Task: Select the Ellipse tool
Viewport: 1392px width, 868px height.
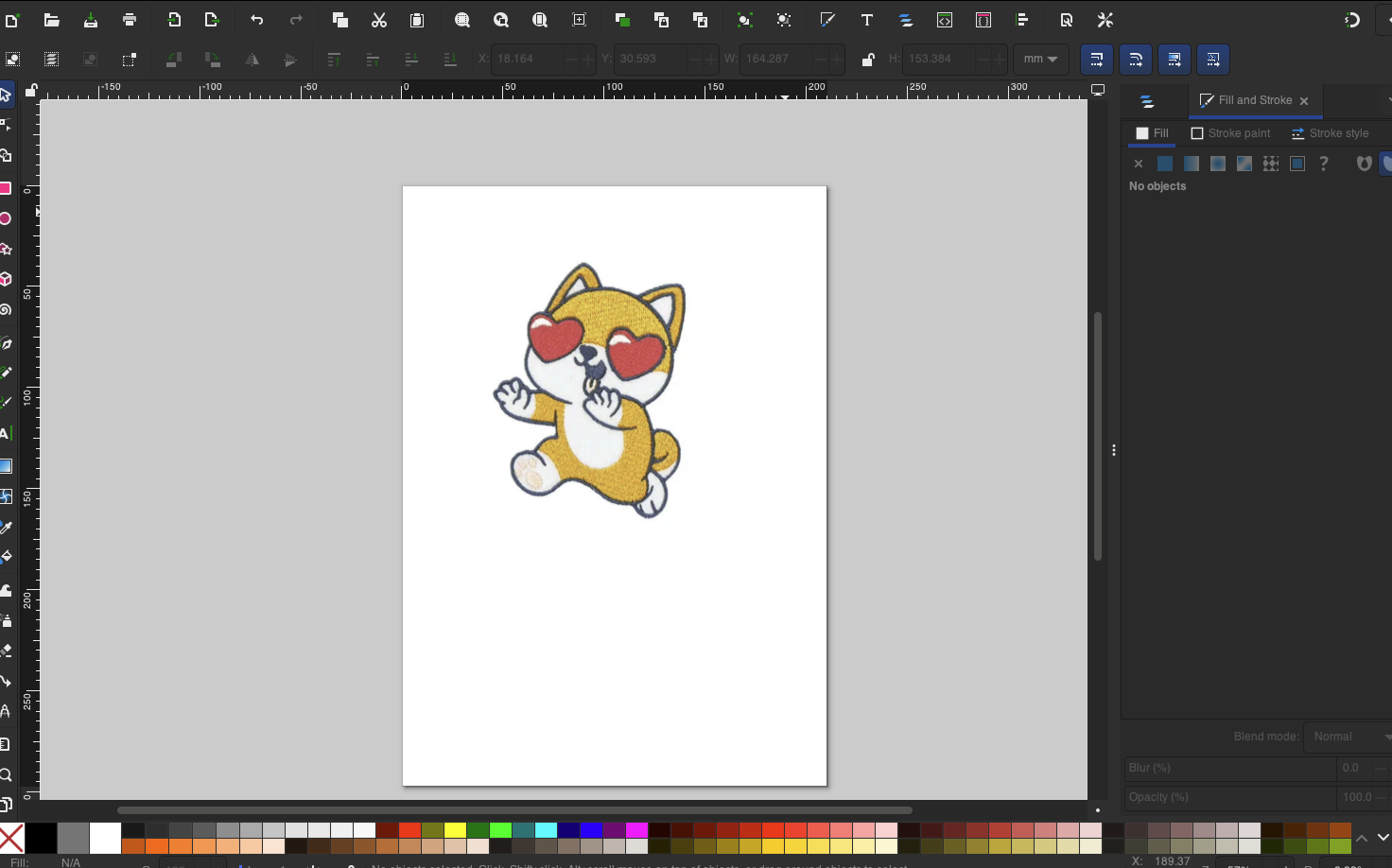Action: (6, 218)
